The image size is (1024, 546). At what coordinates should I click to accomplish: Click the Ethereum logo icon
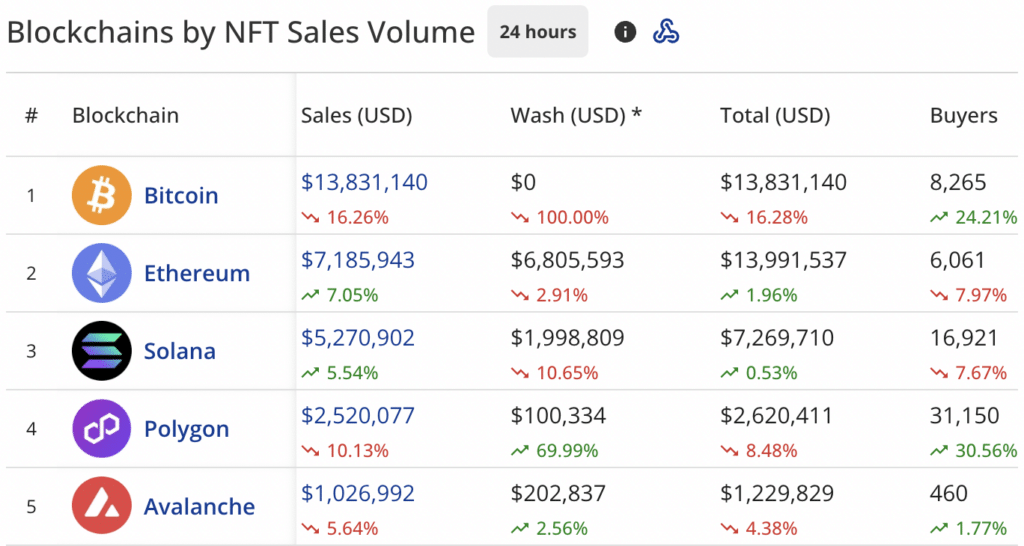pyautogui.click(x=102, y=273)
